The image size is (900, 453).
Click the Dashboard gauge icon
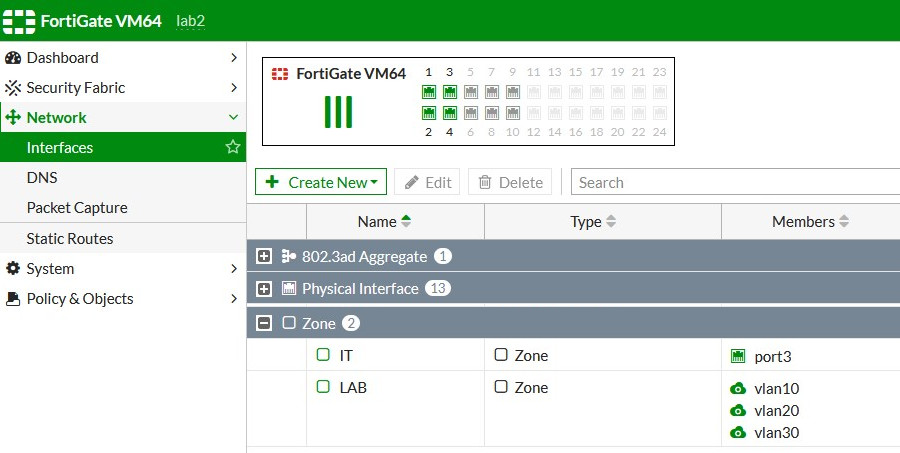[13, 58]
